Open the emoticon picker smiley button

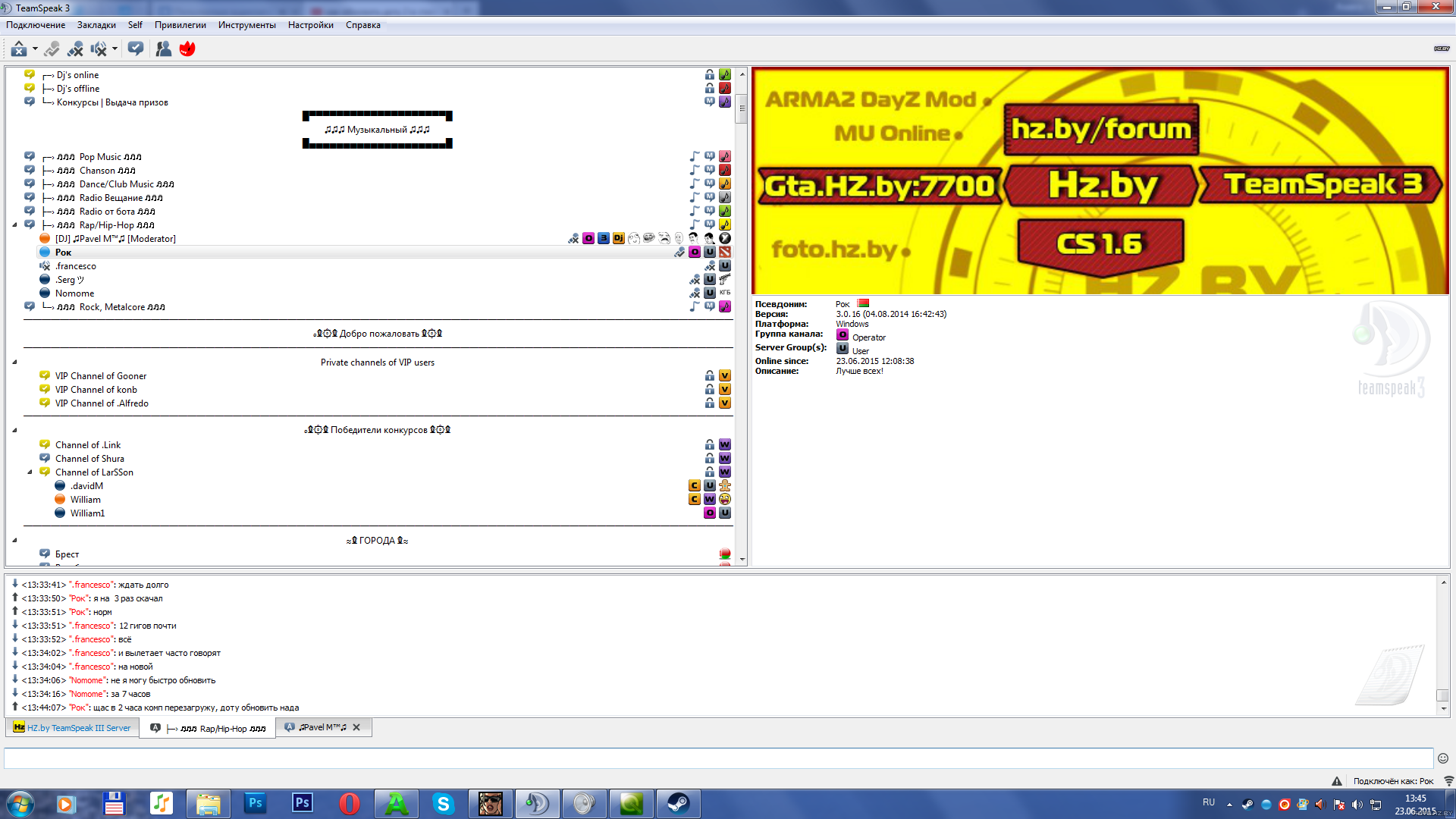(x=1443, y=758)
